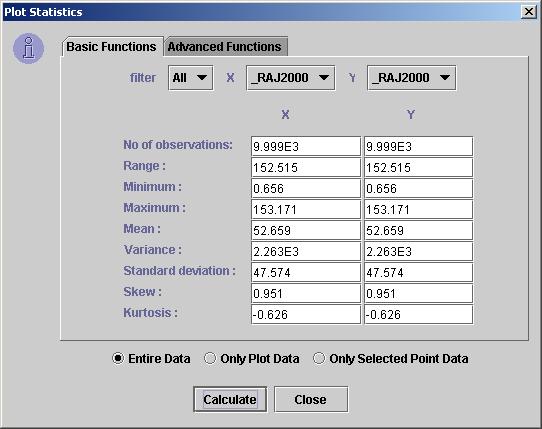This screenshot has height=429, width=542.
Task: Click the X Mean value field
Action: click(306, 230)
